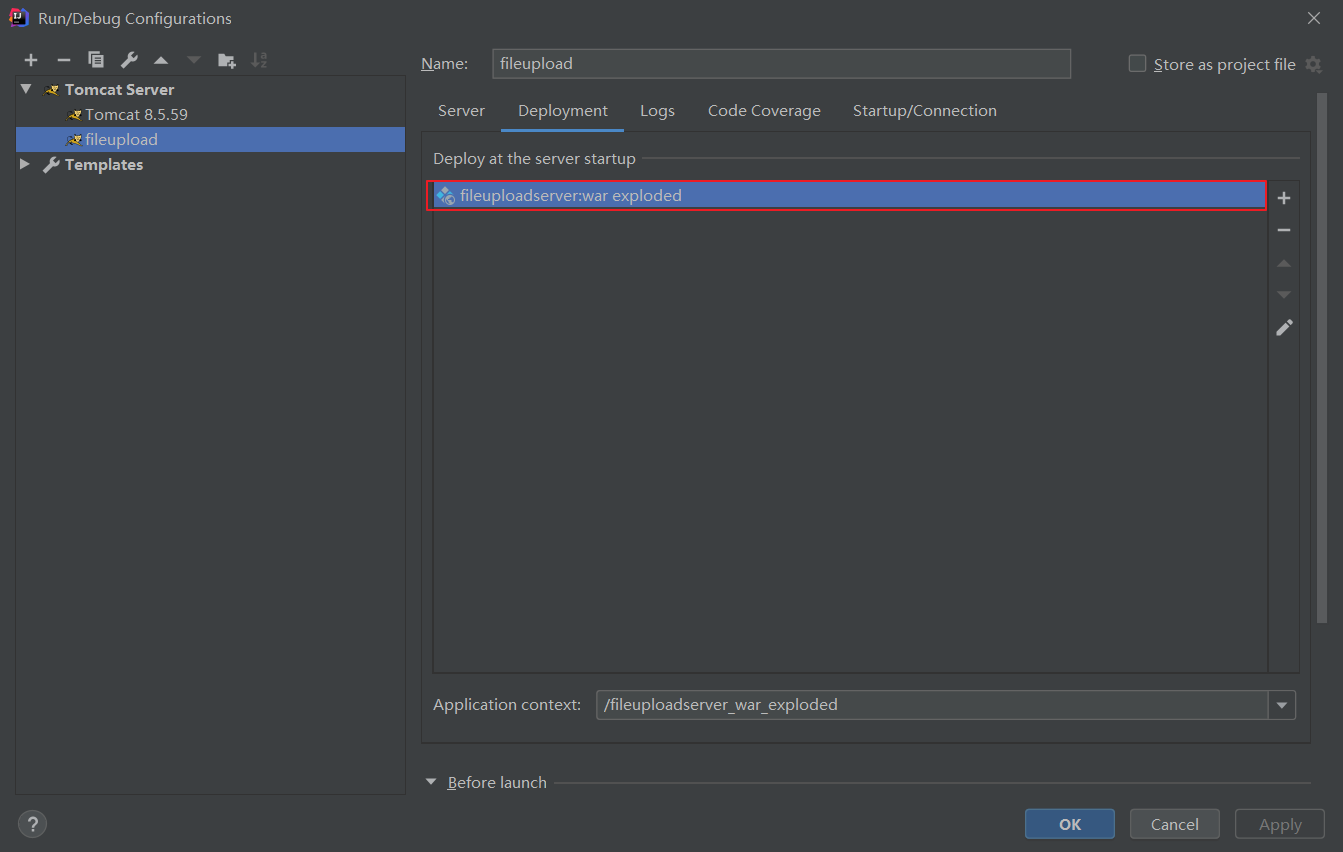The height and width of the screenshot is (852, 1343).
Task: Open the Startup/Connection tab
Action: pos(925,111)
